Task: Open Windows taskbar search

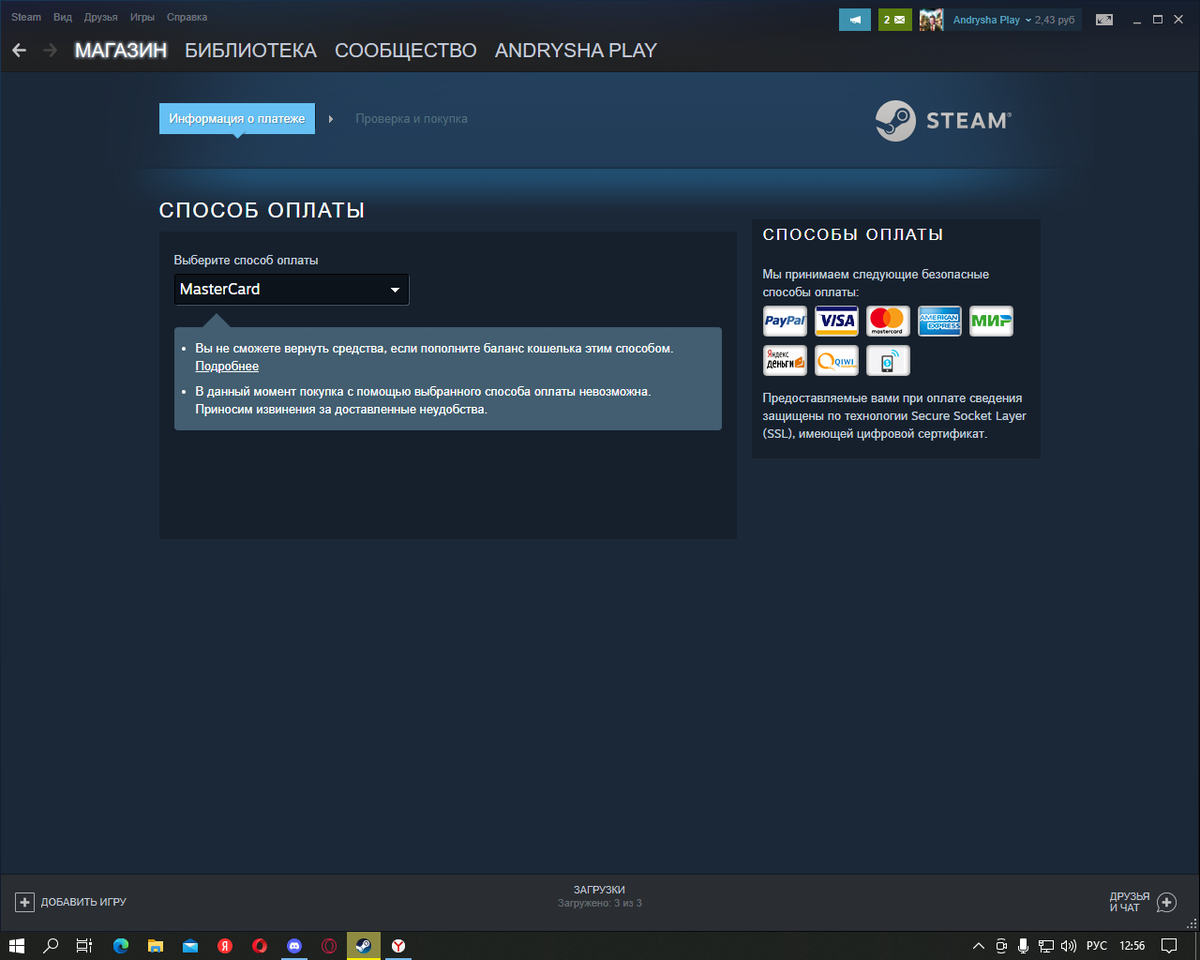Action: coord(51,945)
